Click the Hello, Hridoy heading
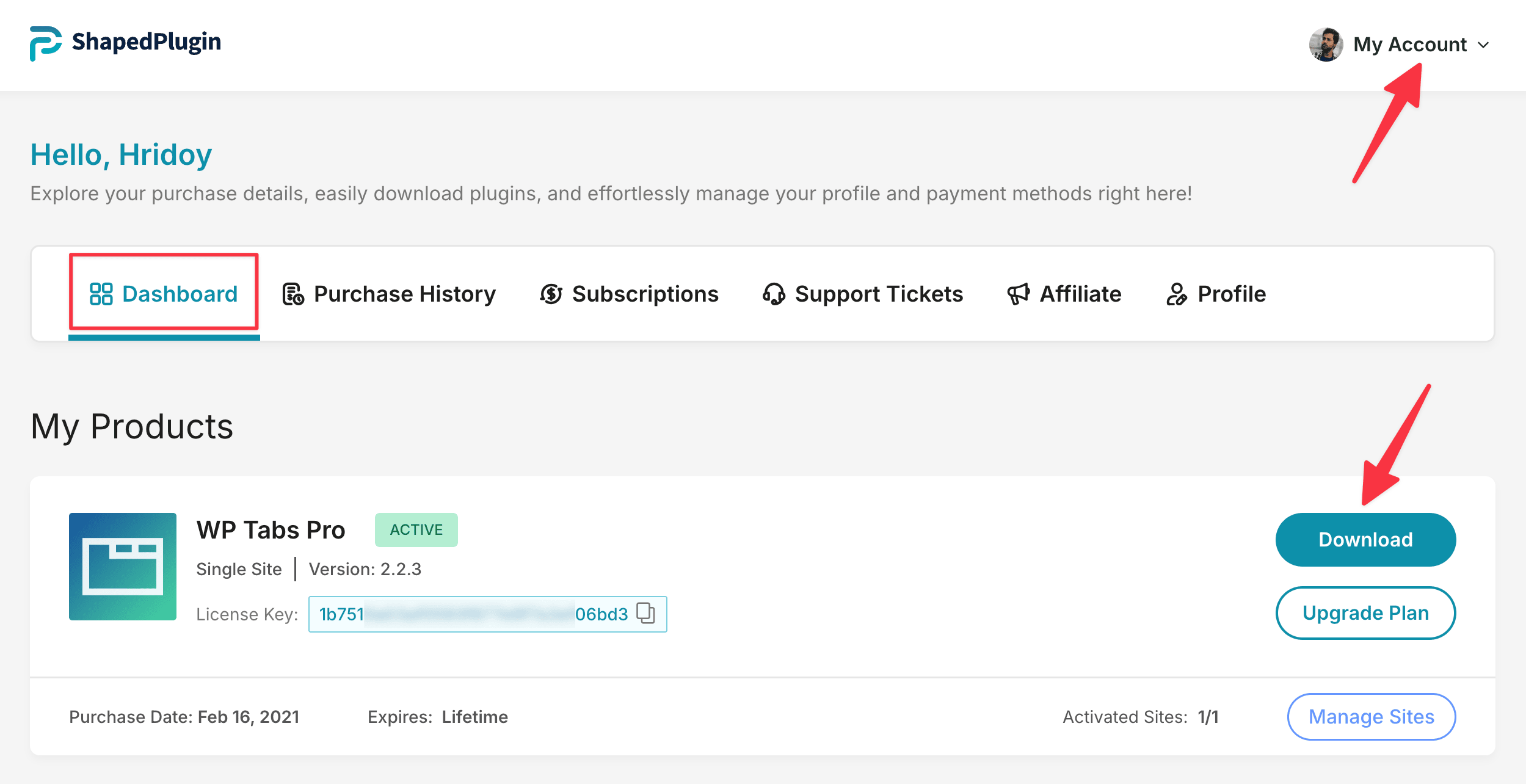The image size is (1526, 784). [x=122, y=154]
